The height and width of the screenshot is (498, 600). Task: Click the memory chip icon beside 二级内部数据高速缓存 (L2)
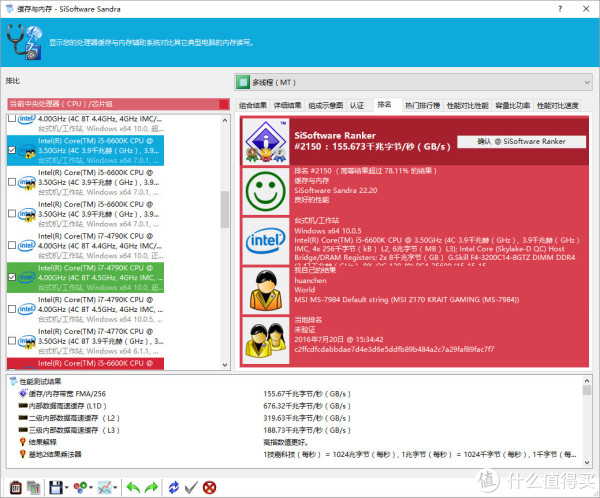pyautogui.click(x=23, y=418)
